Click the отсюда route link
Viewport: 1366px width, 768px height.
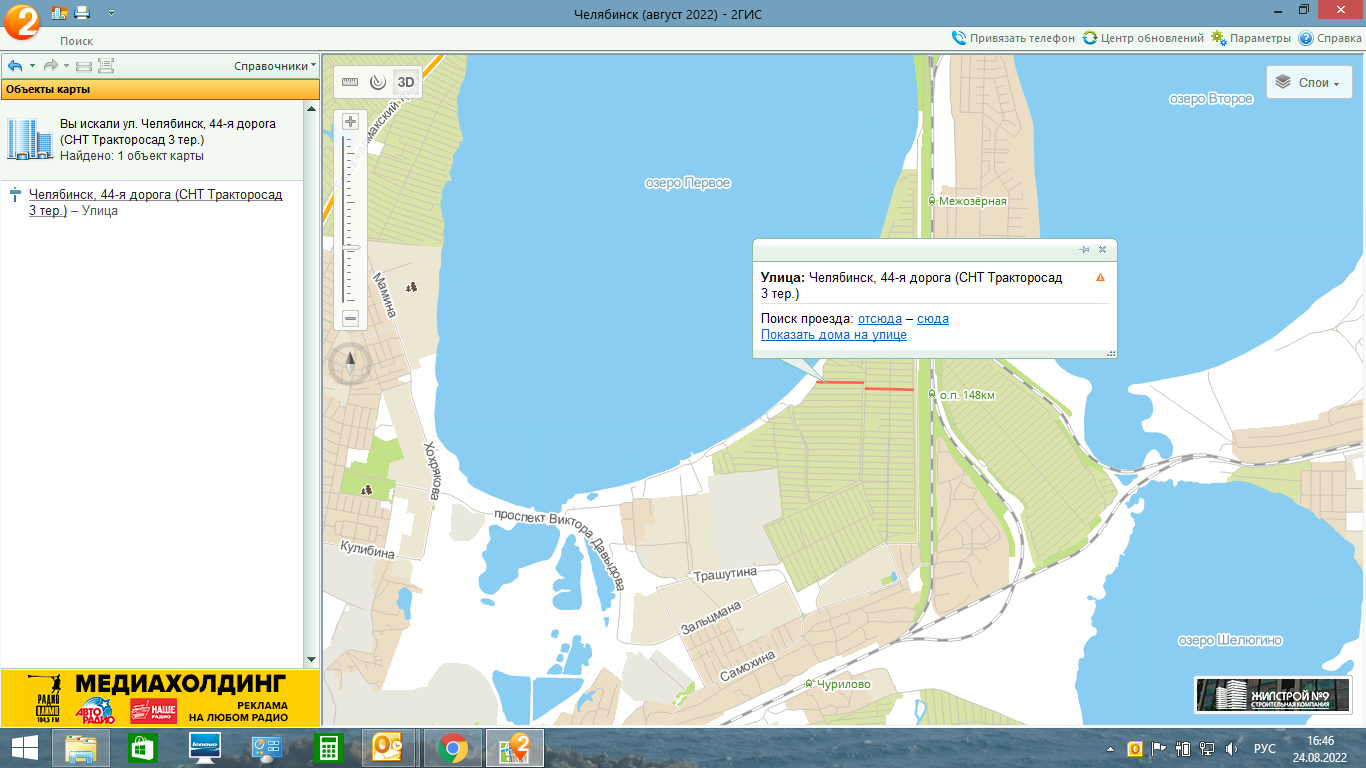pos(880,319)
